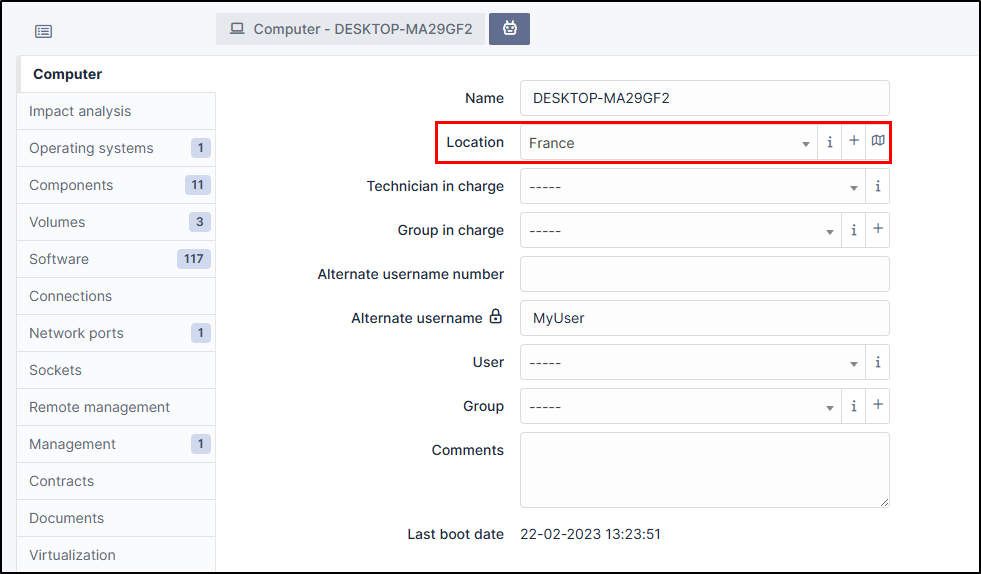Open the map icon in Location row

[x=877, y=142]
